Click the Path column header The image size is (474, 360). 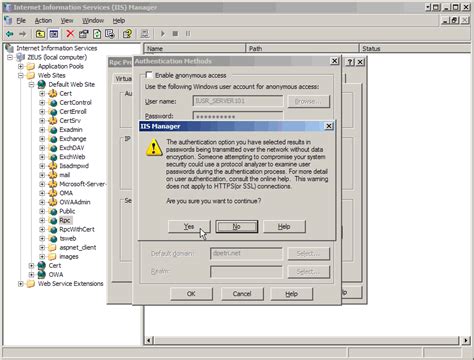[x=303, y=48]
